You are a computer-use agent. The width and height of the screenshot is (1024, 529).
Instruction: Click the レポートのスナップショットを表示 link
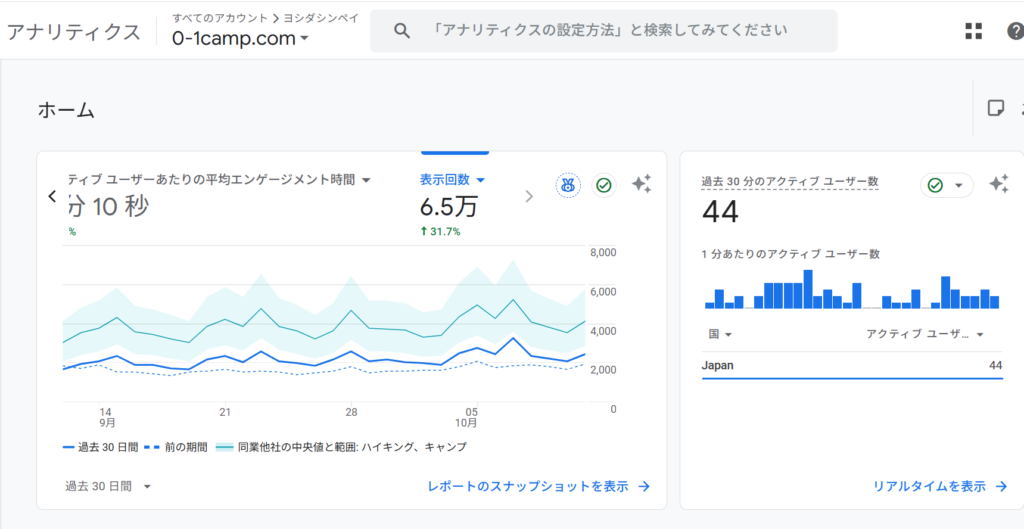pyautogui.click(x=539, y=487)
